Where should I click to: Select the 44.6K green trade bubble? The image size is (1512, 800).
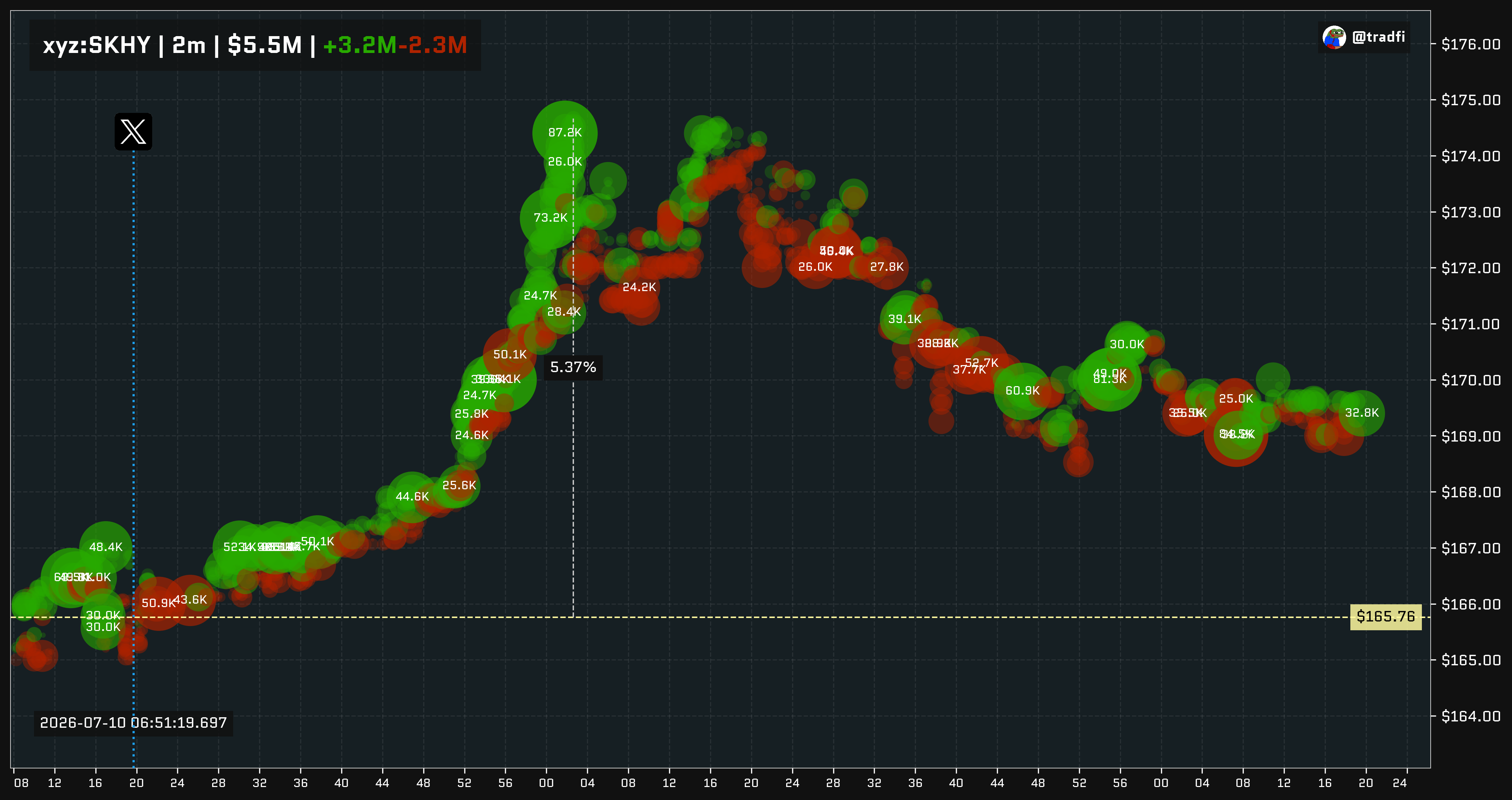click(x=412, y=497)
